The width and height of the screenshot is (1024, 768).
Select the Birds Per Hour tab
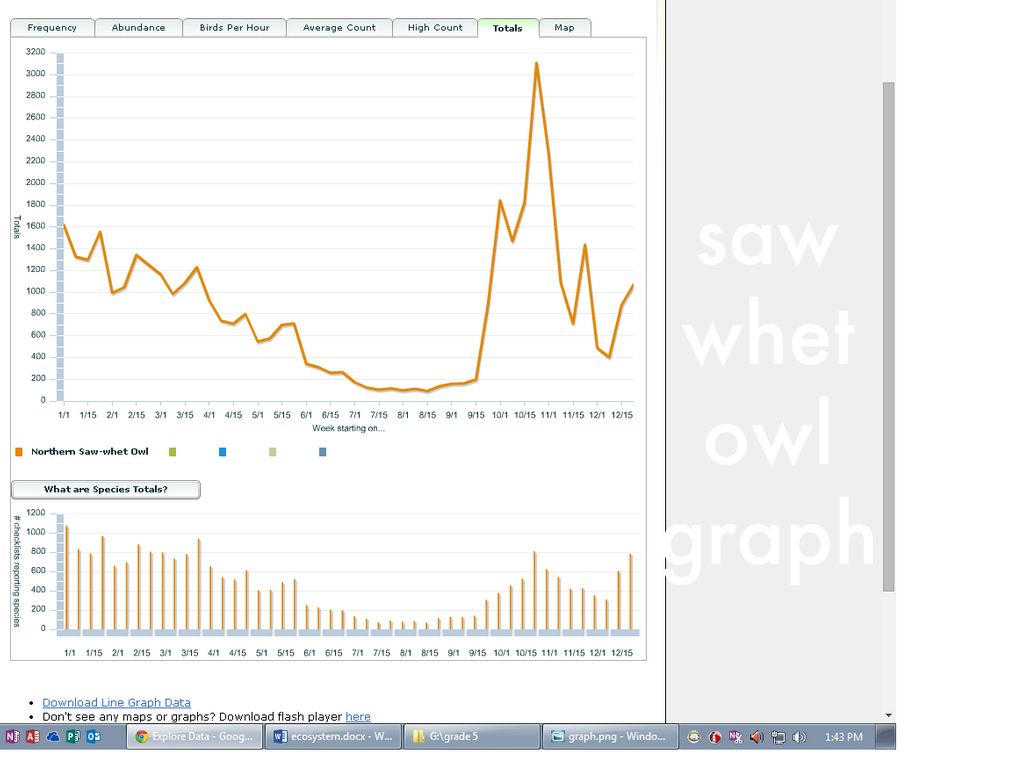tap(234, 28)
